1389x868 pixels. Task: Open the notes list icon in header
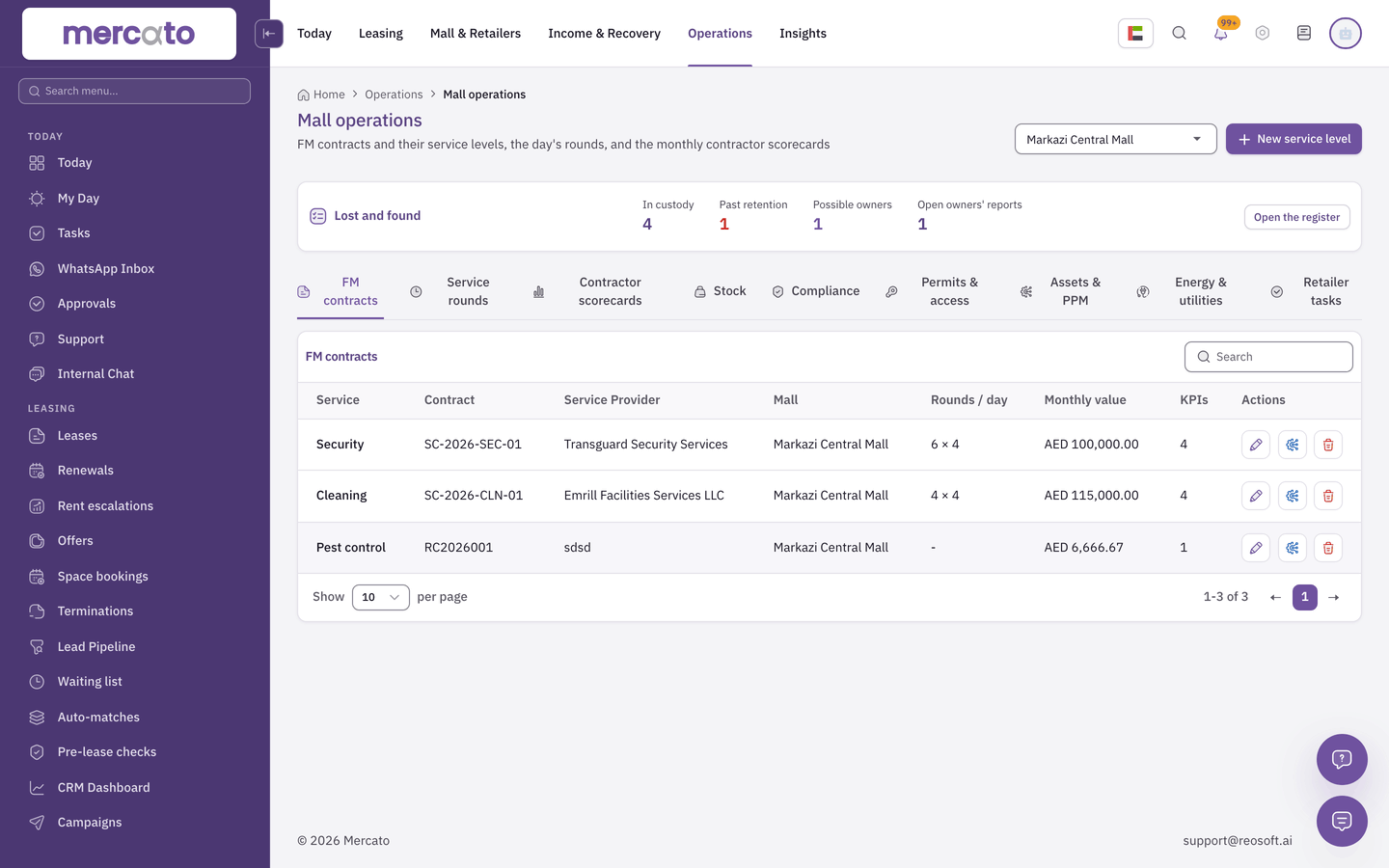pos(1304,34)
